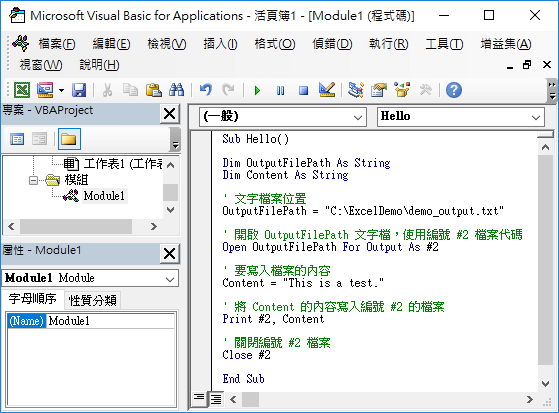Click the View Microsoft Excel toolbar icon
Image resolution: width=559 pixels, height=413 pixels.
coord(22,90)
